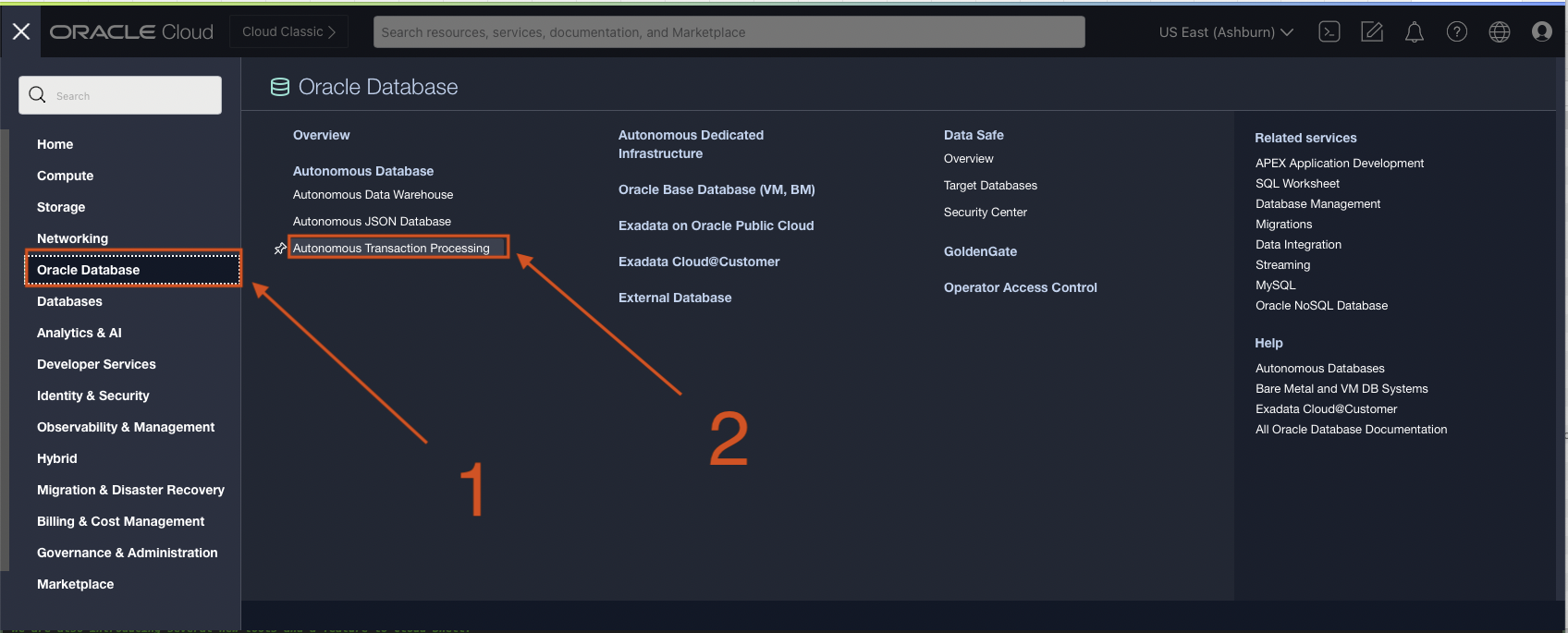
Task: Open Autonomous Data Warehouse link
Action: 373,195
